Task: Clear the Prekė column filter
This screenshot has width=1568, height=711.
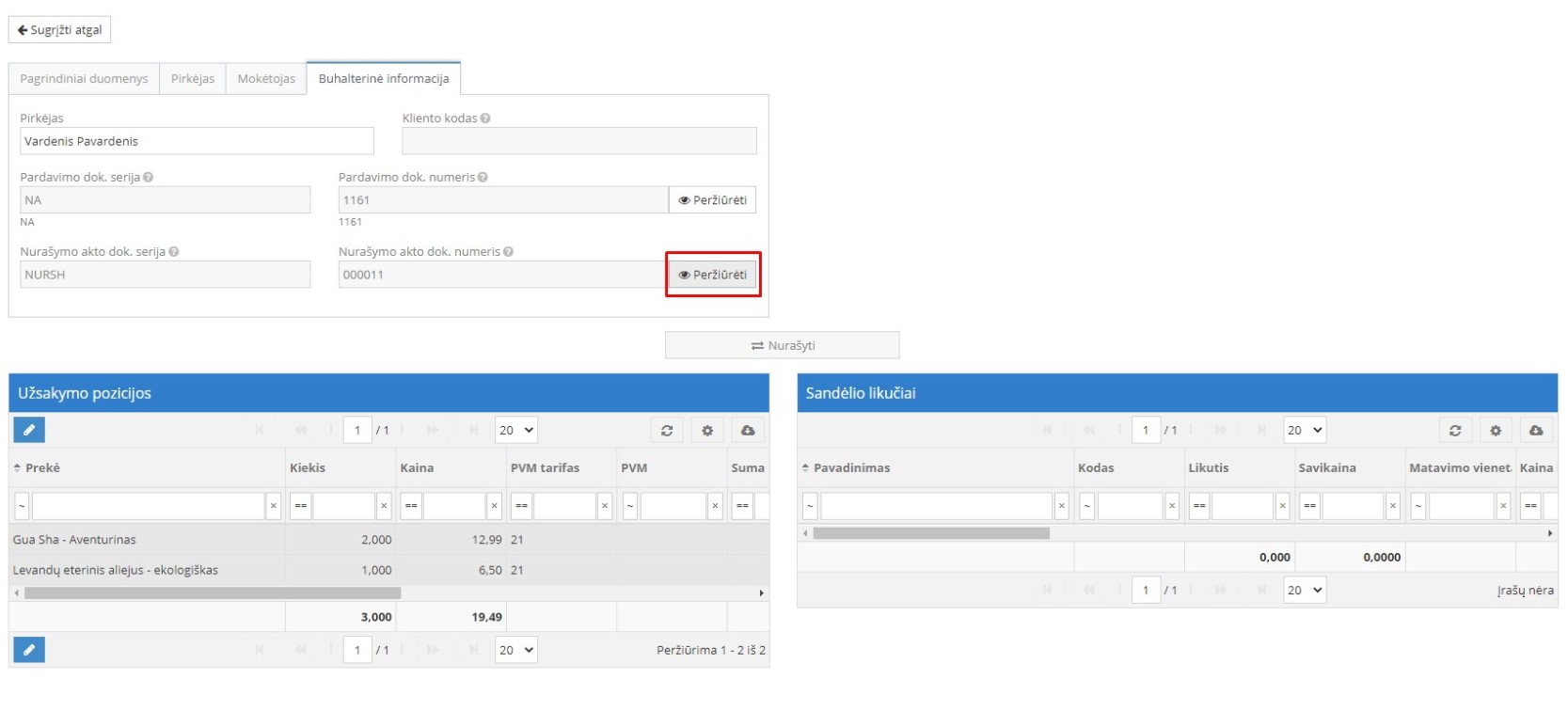Action: pyautogui.click(x=274, y=506)
